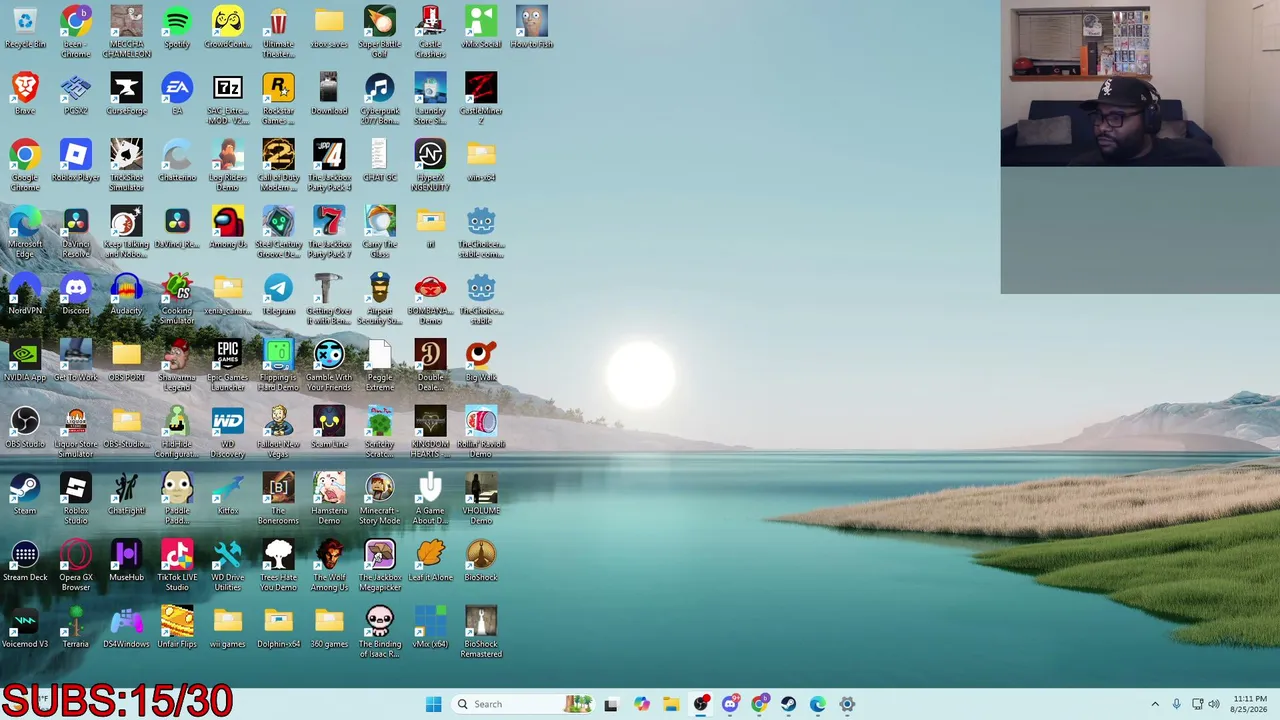The height and width of the screenshot is (720, 1280).
Task: Open the wii games desktop folder
Action: (228, 628)
